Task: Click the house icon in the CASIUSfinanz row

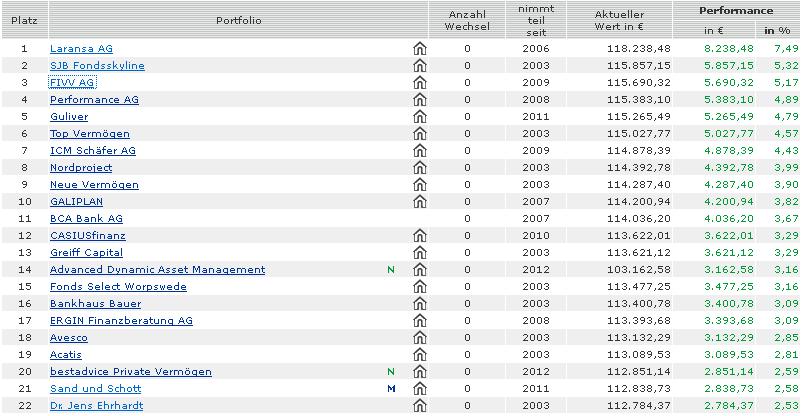Action: [420, 235]
